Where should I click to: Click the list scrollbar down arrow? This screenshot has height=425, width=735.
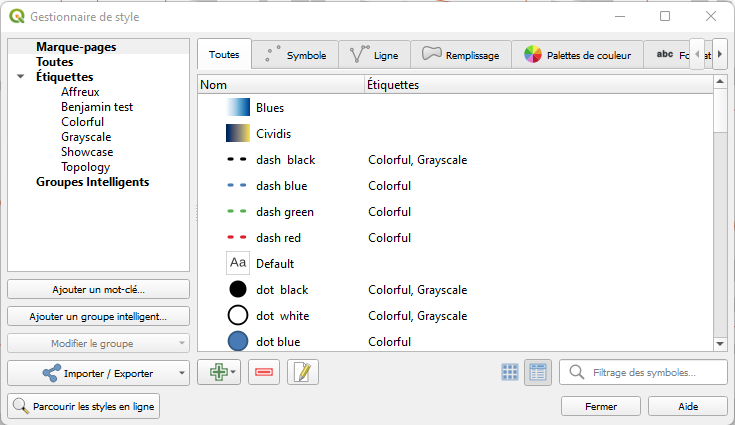tap(720, 344)
